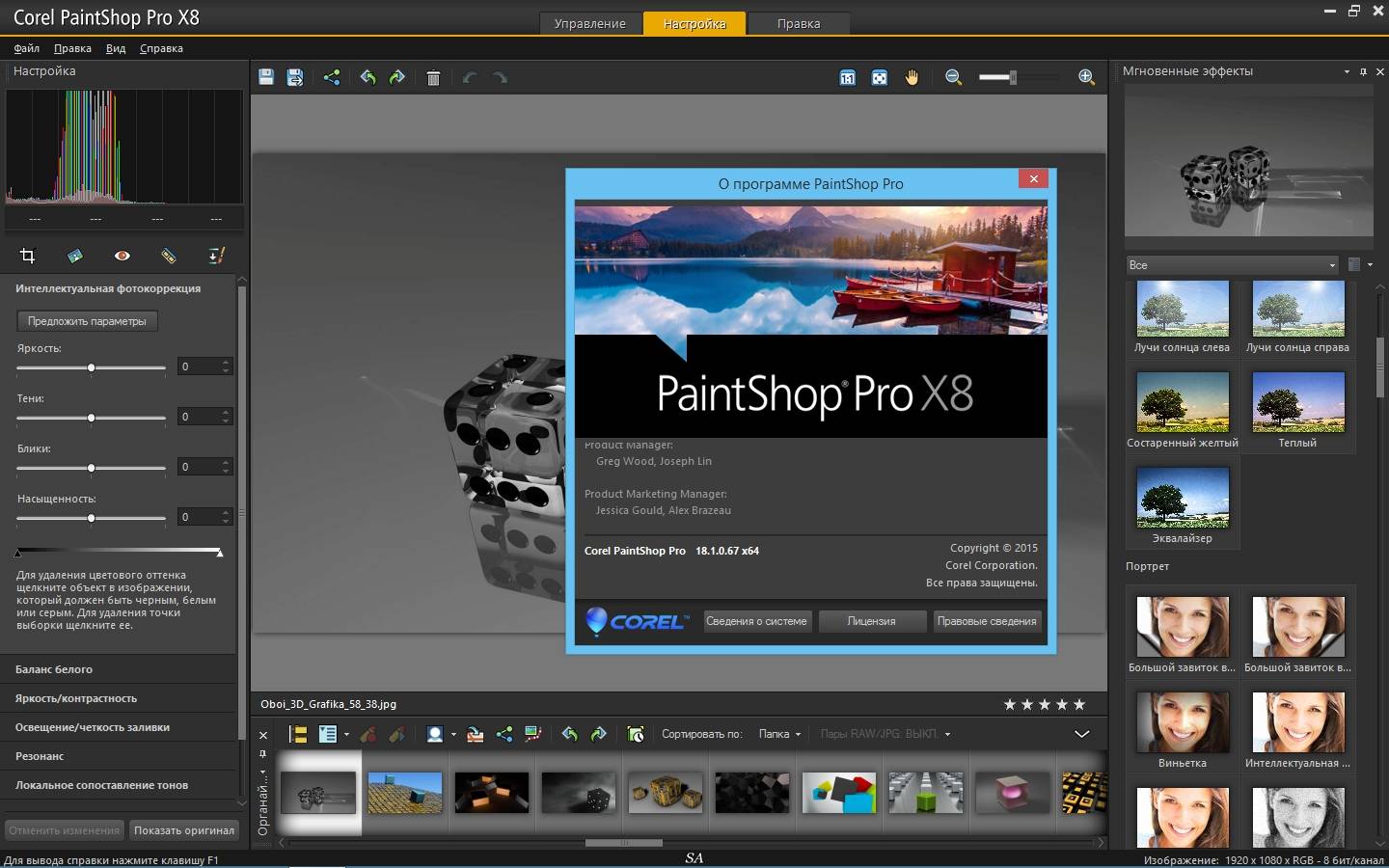This screenshot has height=868, width=1389.
Task: Collapse the organizer with chevron arrow
Action: 1082,734
